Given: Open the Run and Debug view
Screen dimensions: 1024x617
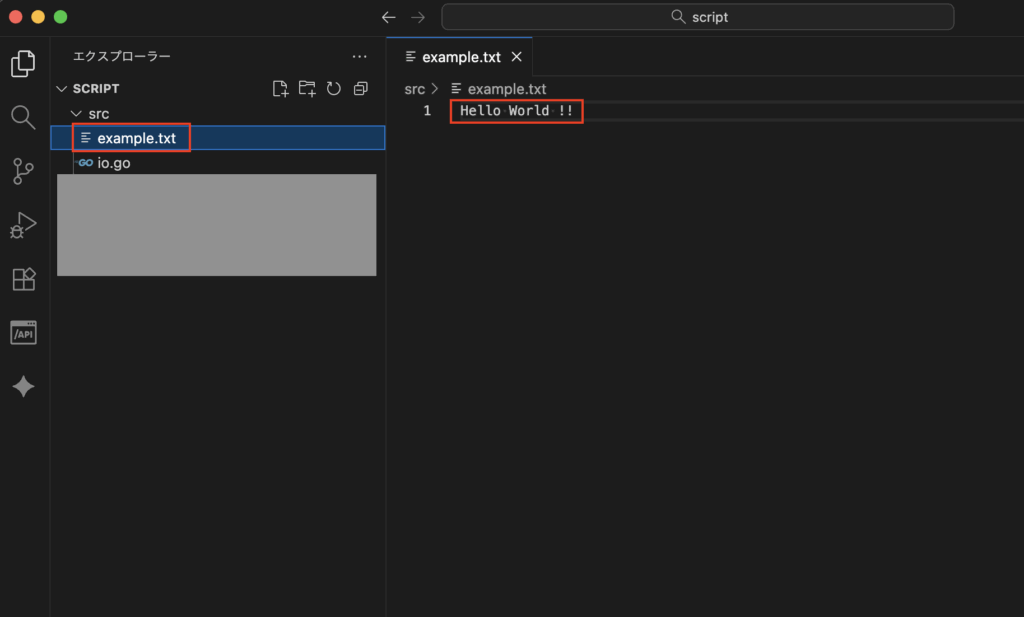Looking at the screenshot, I should click(23, 225).
